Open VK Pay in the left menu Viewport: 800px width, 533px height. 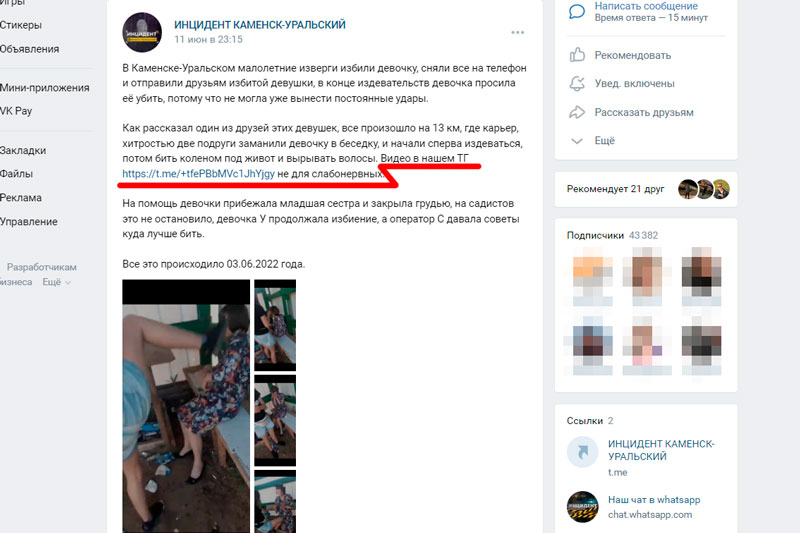(16, 111)
